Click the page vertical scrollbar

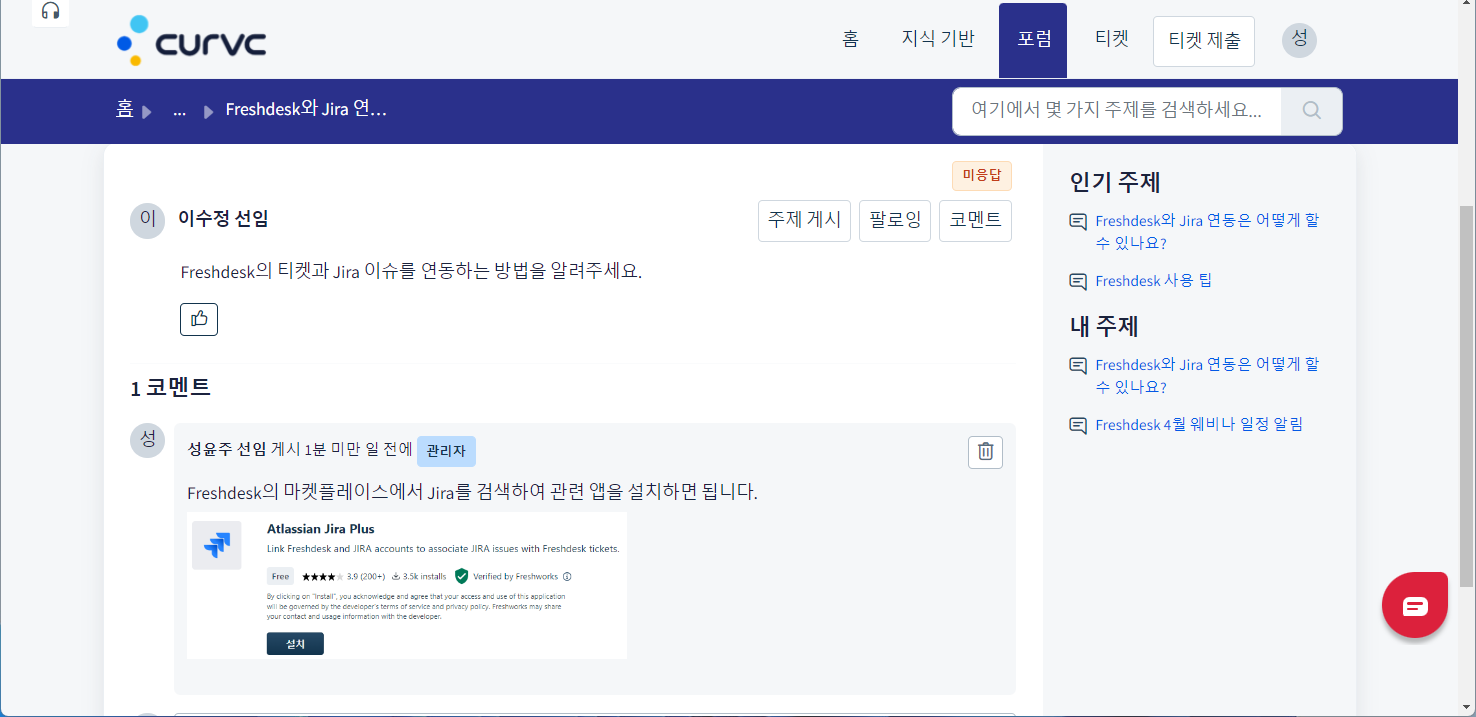(1467, 395)
